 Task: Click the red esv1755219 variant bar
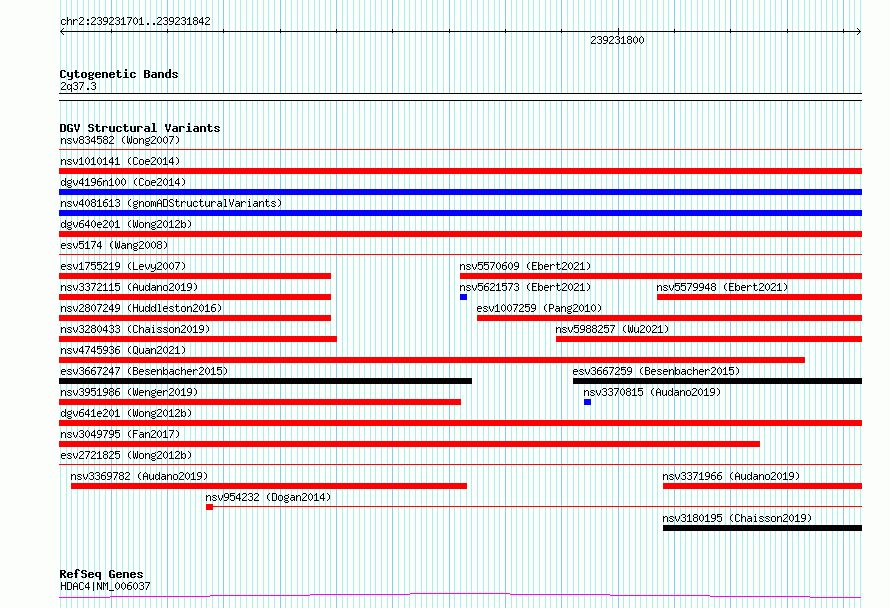pyautogui.click(x=195, y=276)
